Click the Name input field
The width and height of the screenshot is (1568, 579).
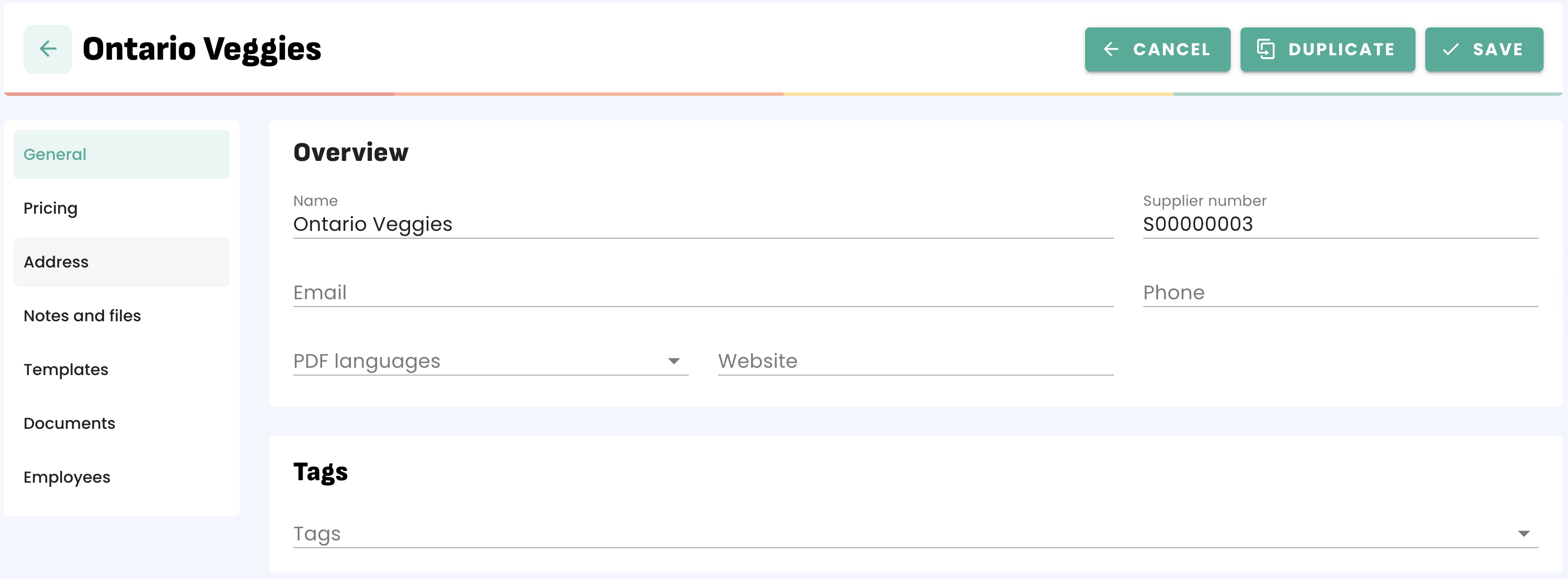(x=702, y=224)
